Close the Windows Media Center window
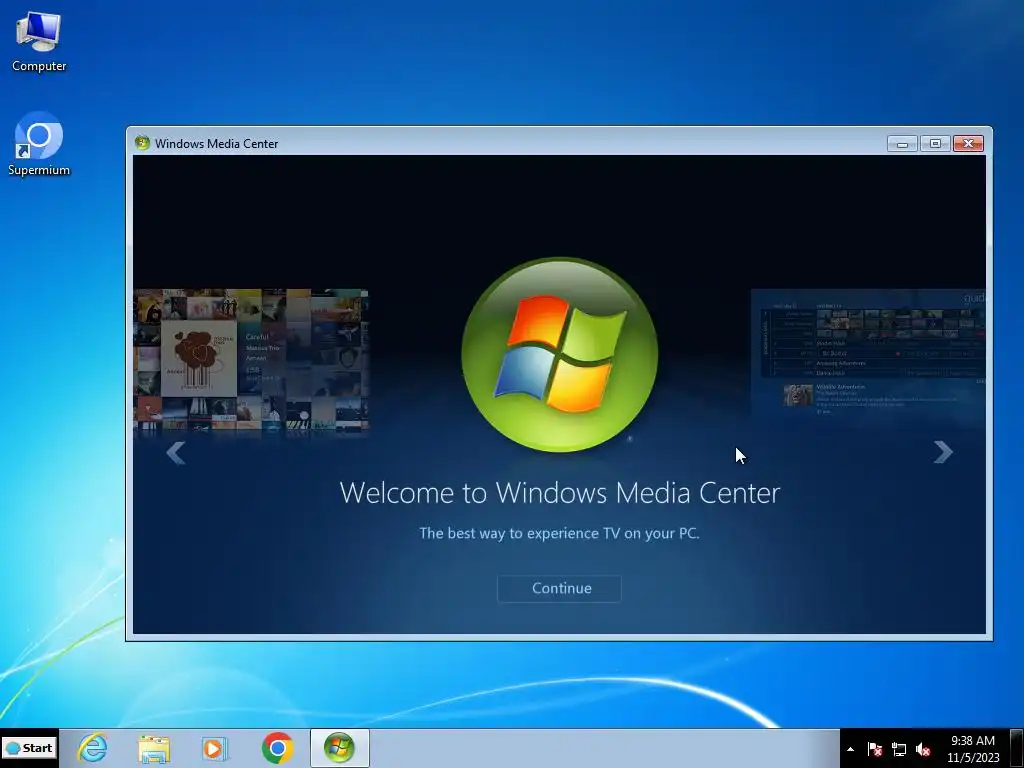The image size is (1024, 768). [x=968, y=144]
